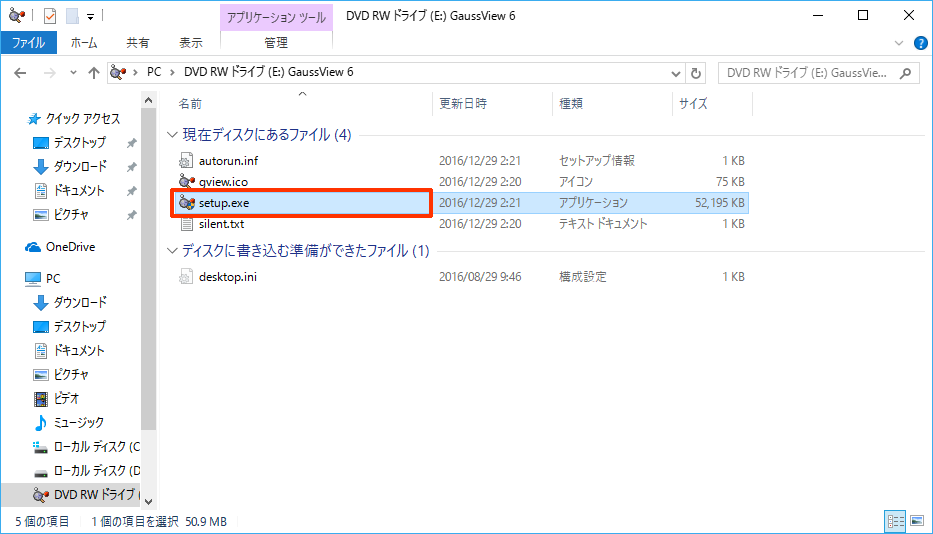This screenshot has width=933, height=534.
Task: Click the desktop.ini file icon
Action: 186,277
